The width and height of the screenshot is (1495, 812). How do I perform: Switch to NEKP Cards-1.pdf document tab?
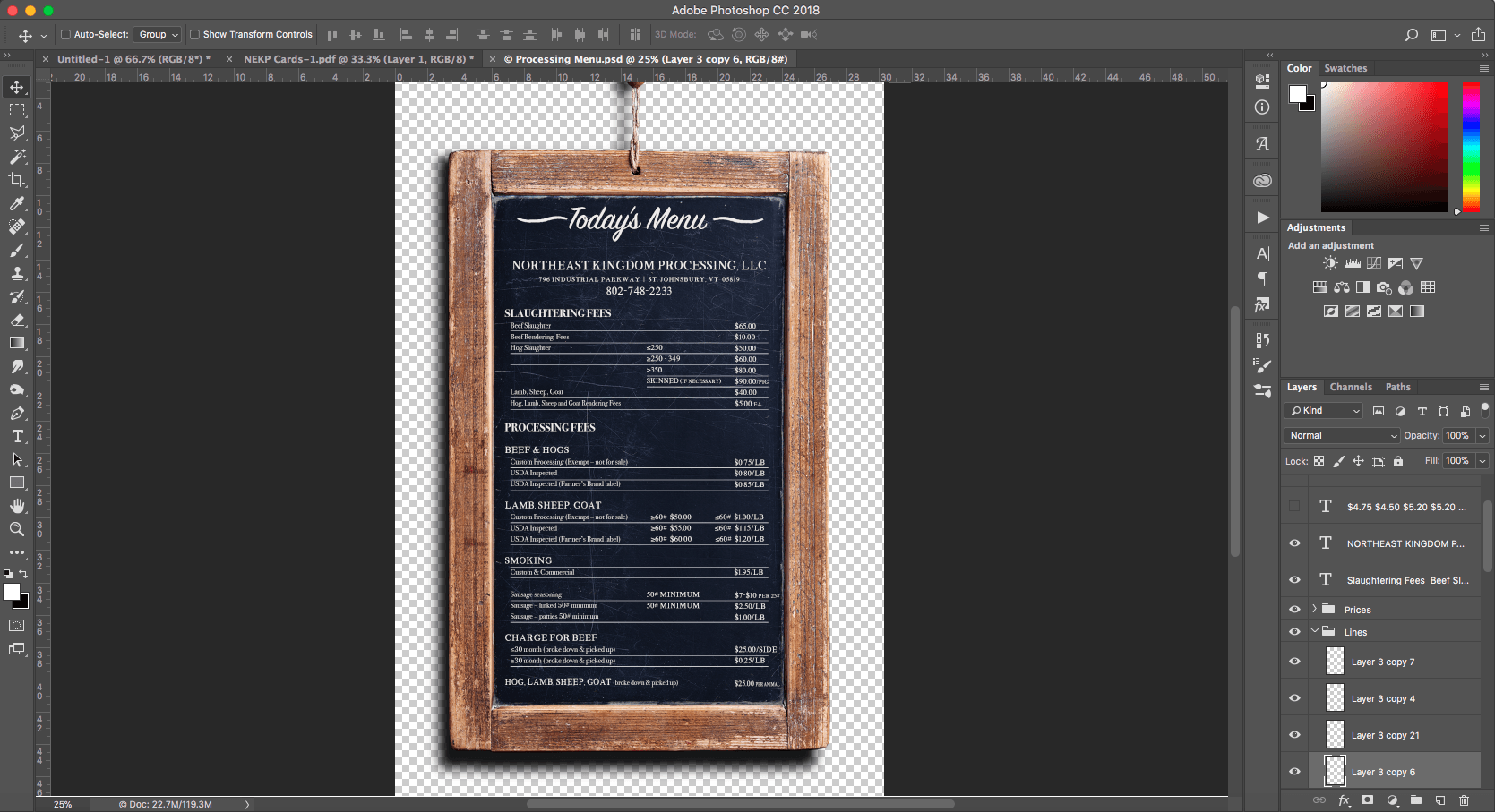354,59
